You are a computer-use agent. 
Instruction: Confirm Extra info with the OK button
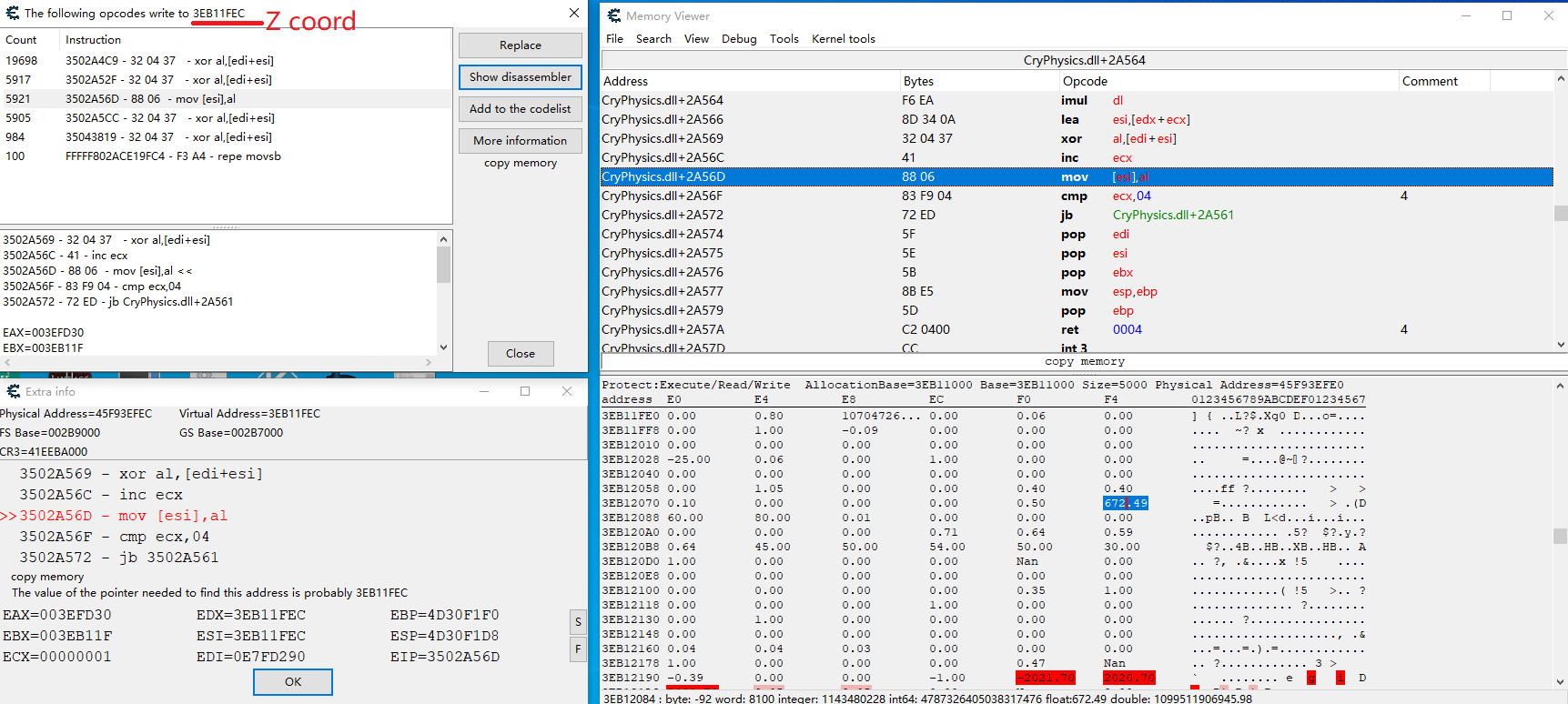[292, 681]
